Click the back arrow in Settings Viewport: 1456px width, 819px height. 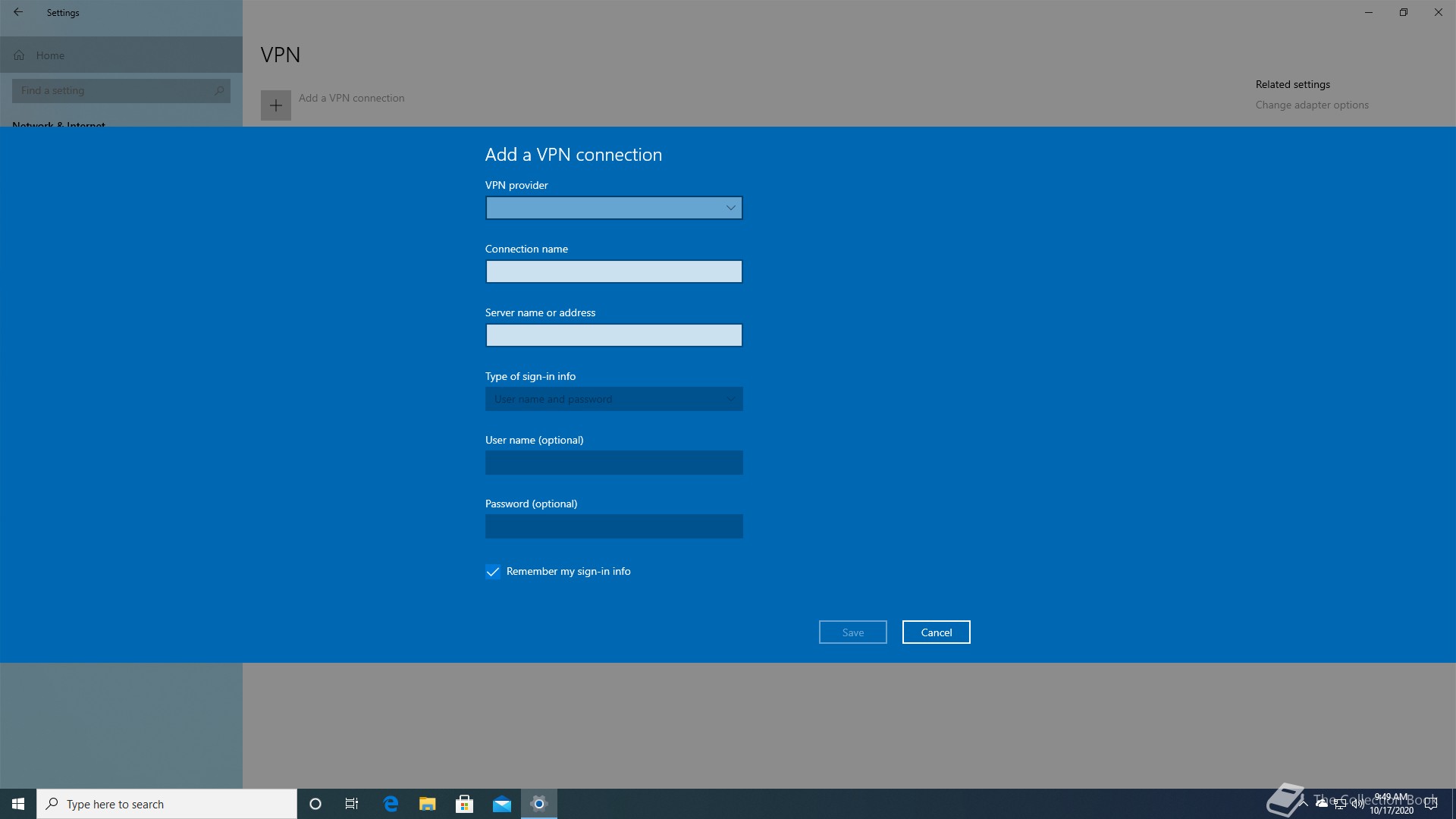tap(18, 12)
